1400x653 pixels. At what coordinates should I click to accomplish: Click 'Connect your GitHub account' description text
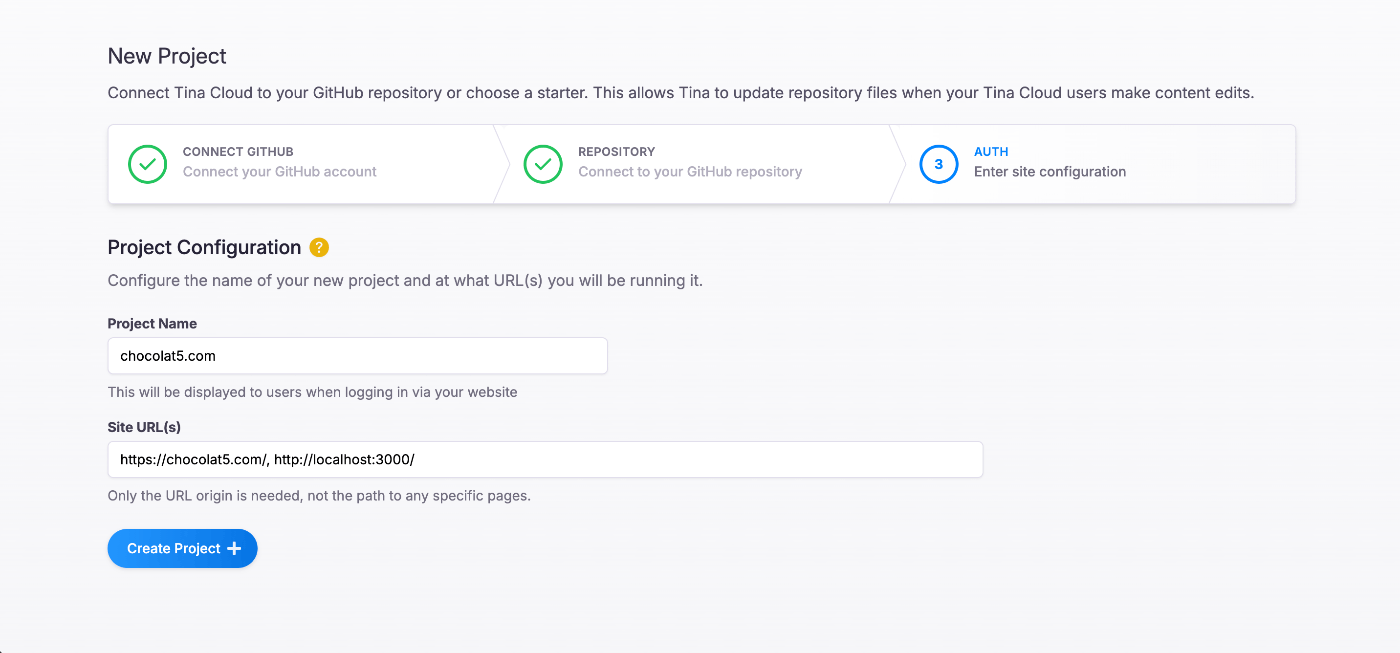[280, 172]
